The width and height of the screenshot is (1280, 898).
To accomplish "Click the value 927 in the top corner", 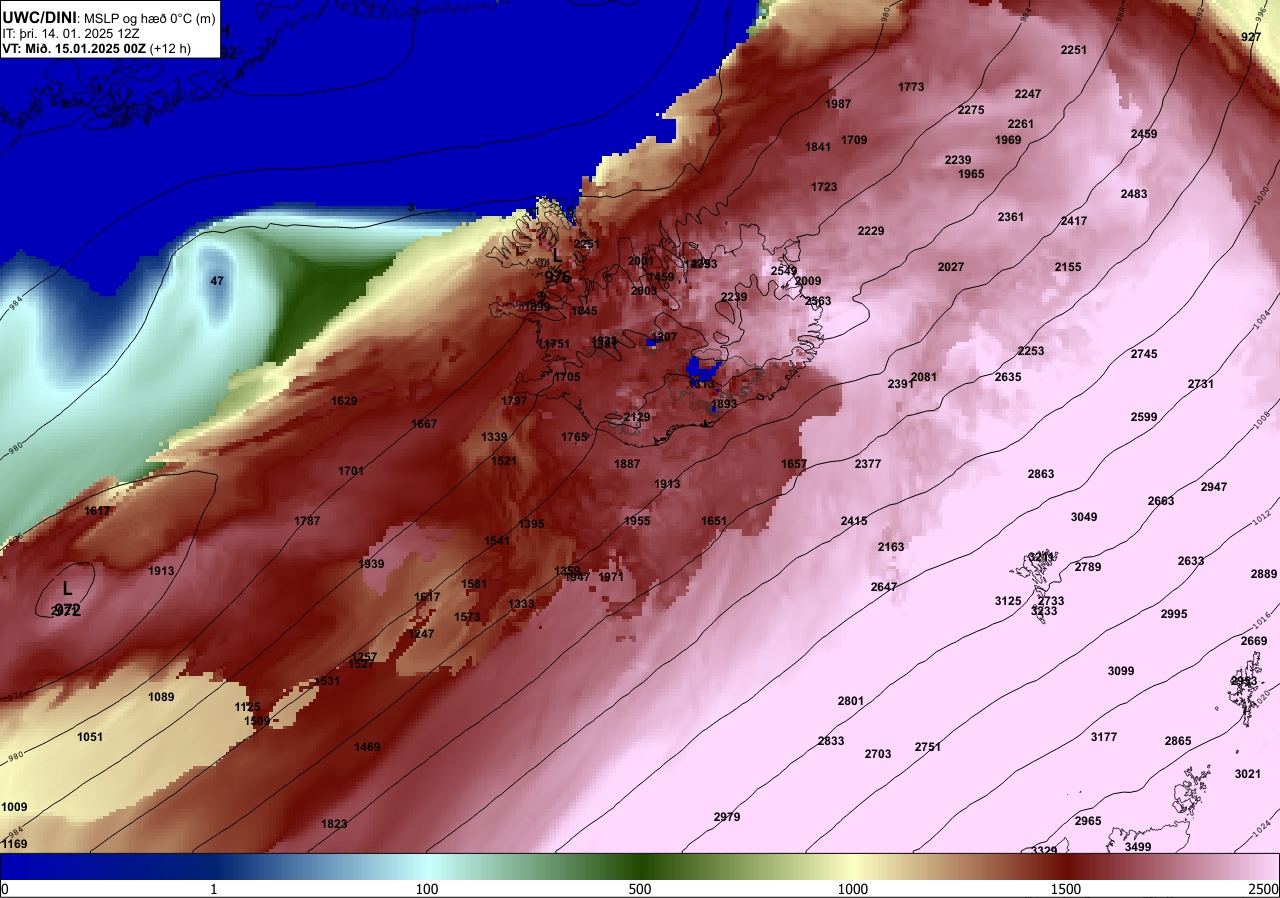I will [x=1251, y=37].
